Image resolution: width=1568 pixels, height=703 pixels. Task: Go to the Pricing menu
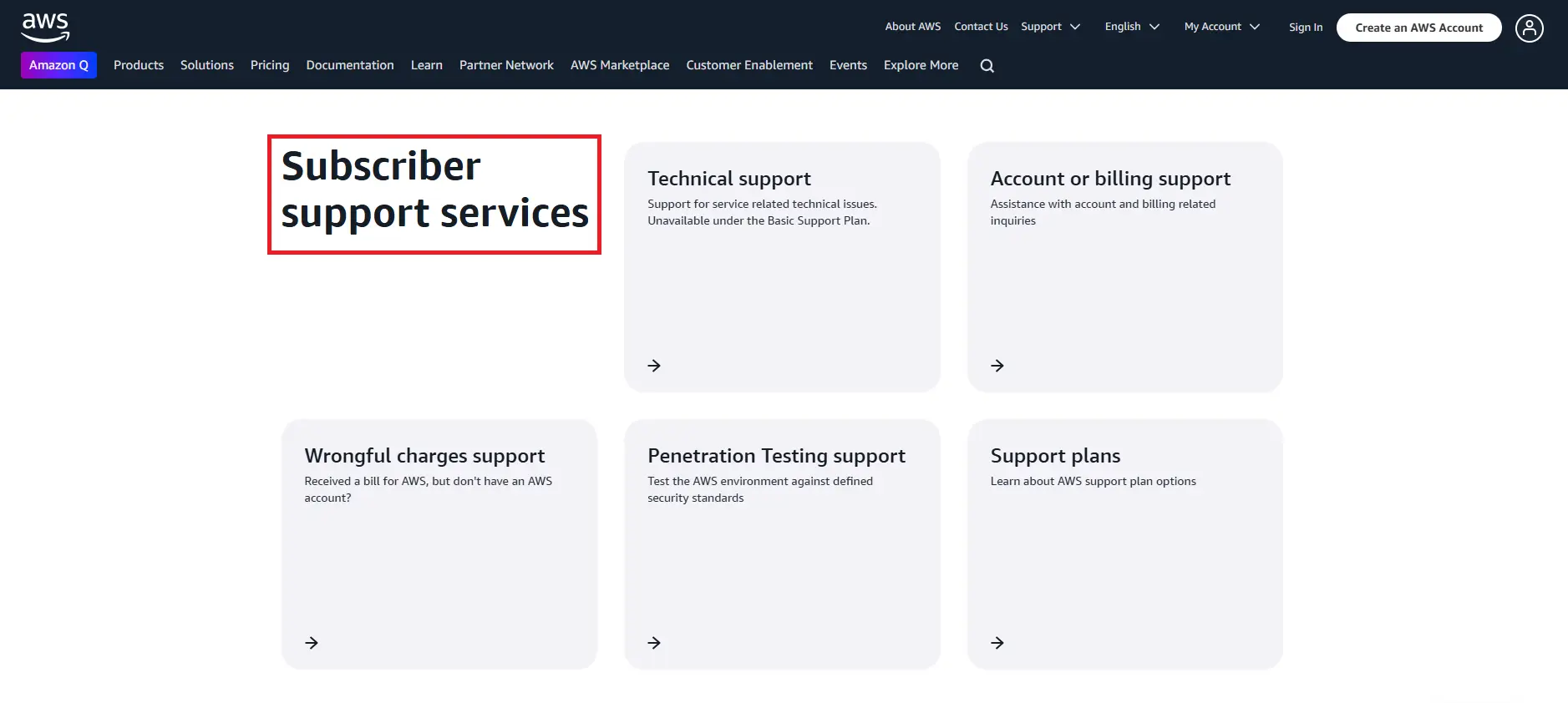pos(270,65)
